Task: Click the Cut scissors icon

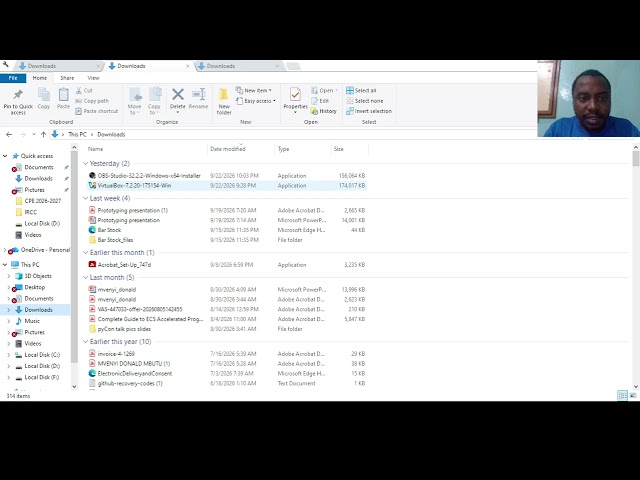Action: point(79,90)
